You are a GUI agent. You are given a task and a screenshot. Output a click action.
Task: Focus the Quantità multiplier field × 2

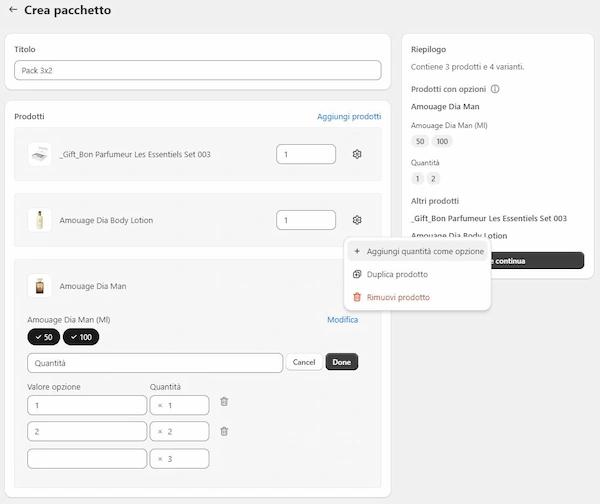179,432
